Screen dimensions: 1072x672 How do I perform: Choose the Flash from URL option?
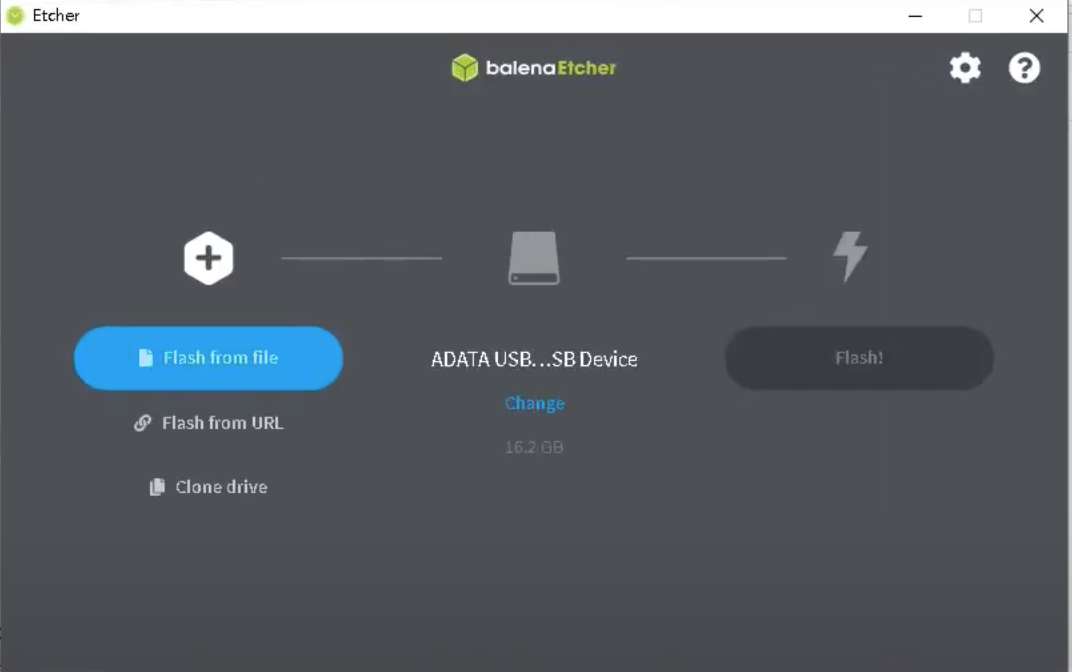[222, 423]
